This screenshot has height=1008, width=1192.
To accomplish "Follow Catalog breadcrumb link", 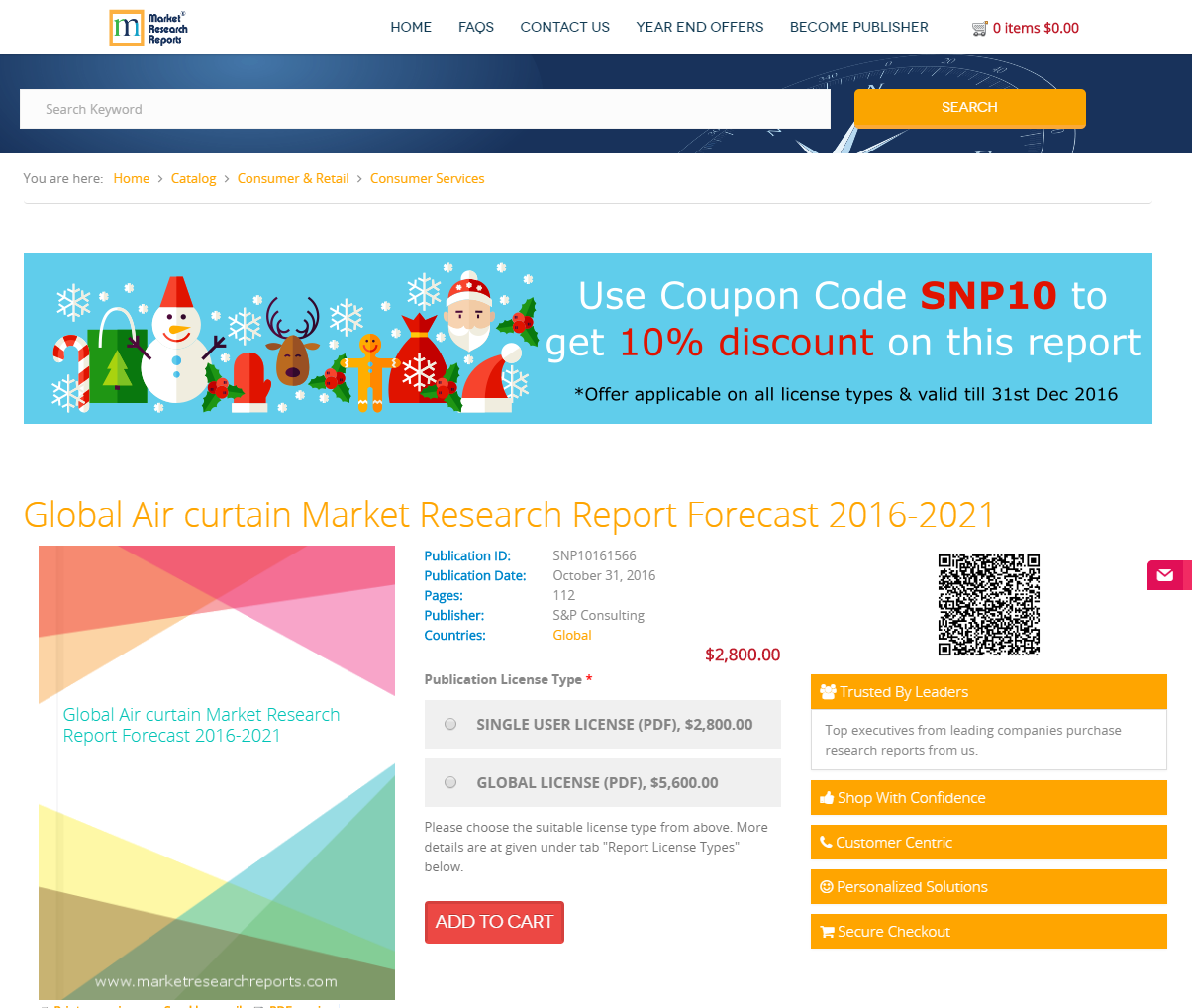I will (193, 178).
